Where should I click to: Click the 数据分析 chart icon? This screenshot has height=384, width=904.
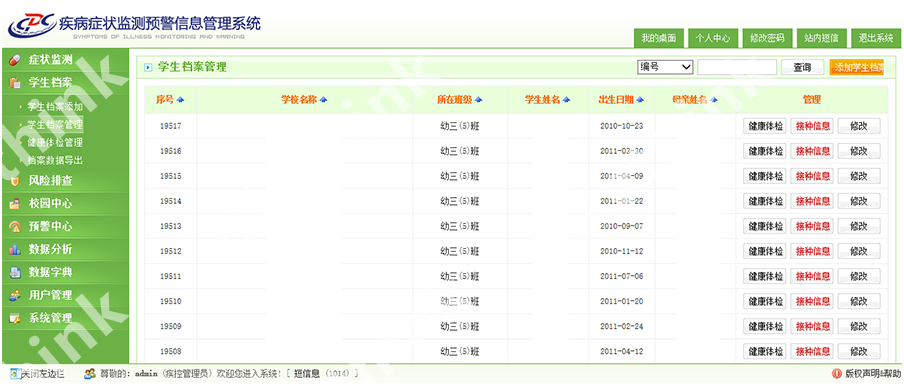(x=15, y=250)
